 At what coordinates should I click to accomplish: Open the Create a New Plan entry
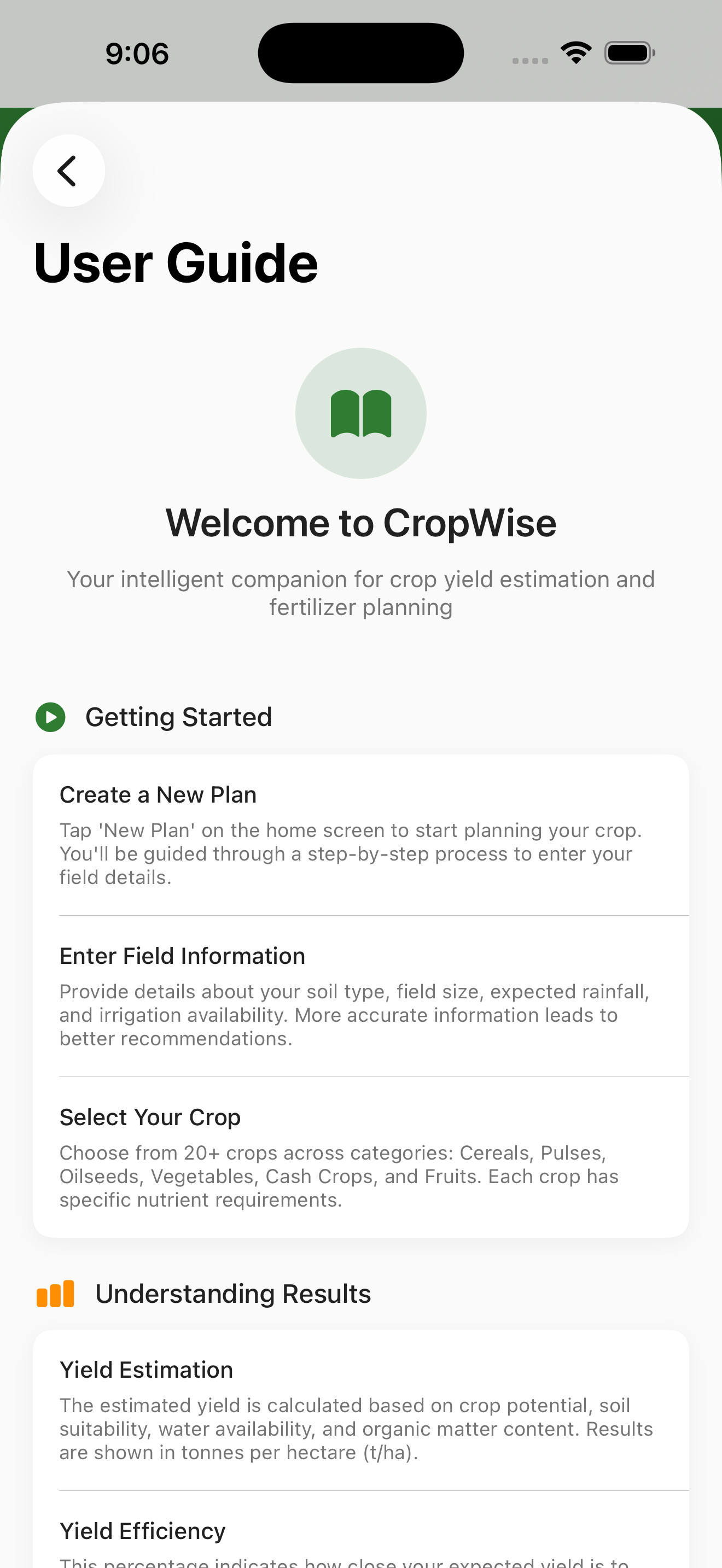click(158, 795)
